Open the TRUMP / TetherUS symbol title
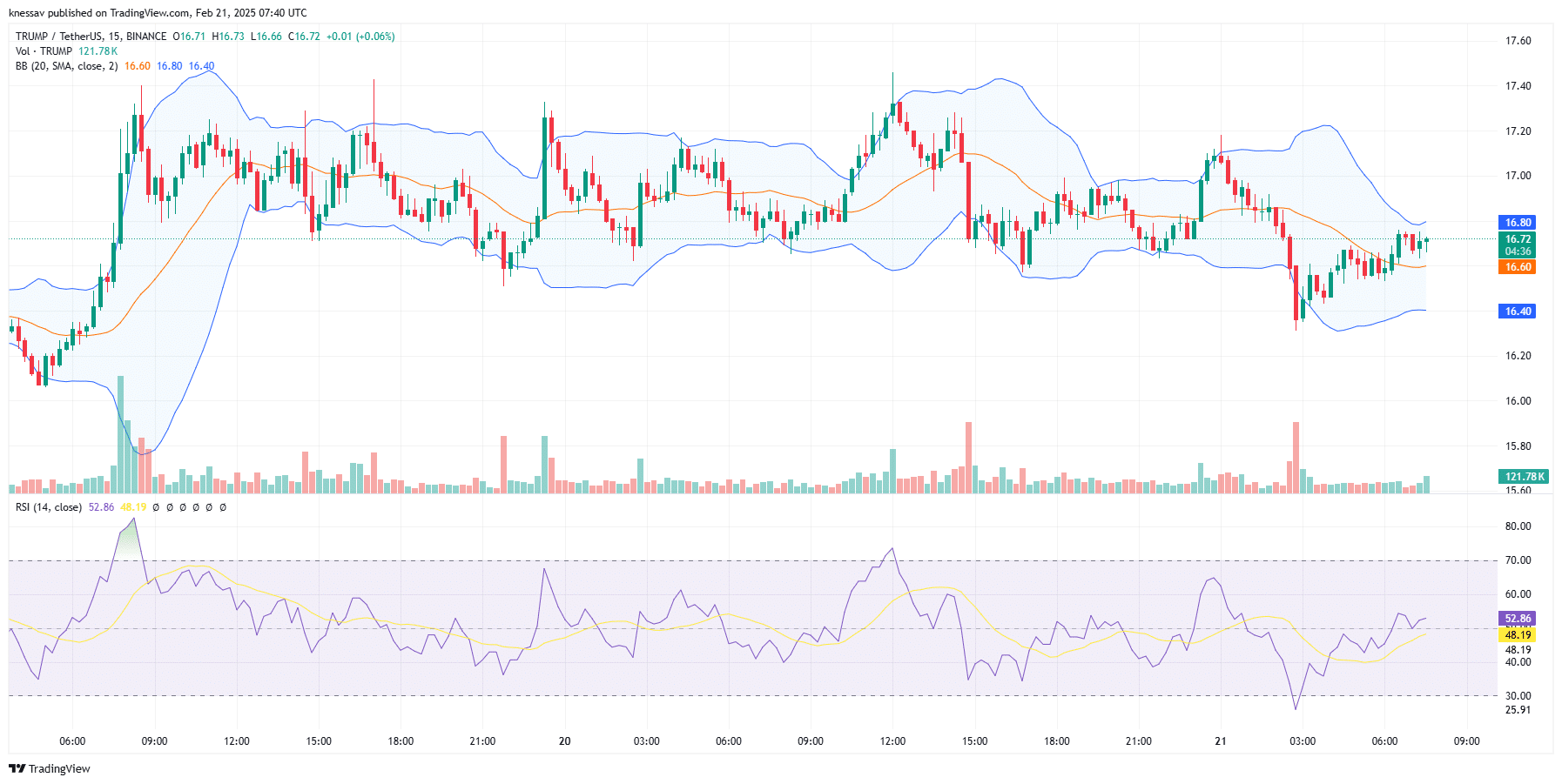 tap(91, 37)
